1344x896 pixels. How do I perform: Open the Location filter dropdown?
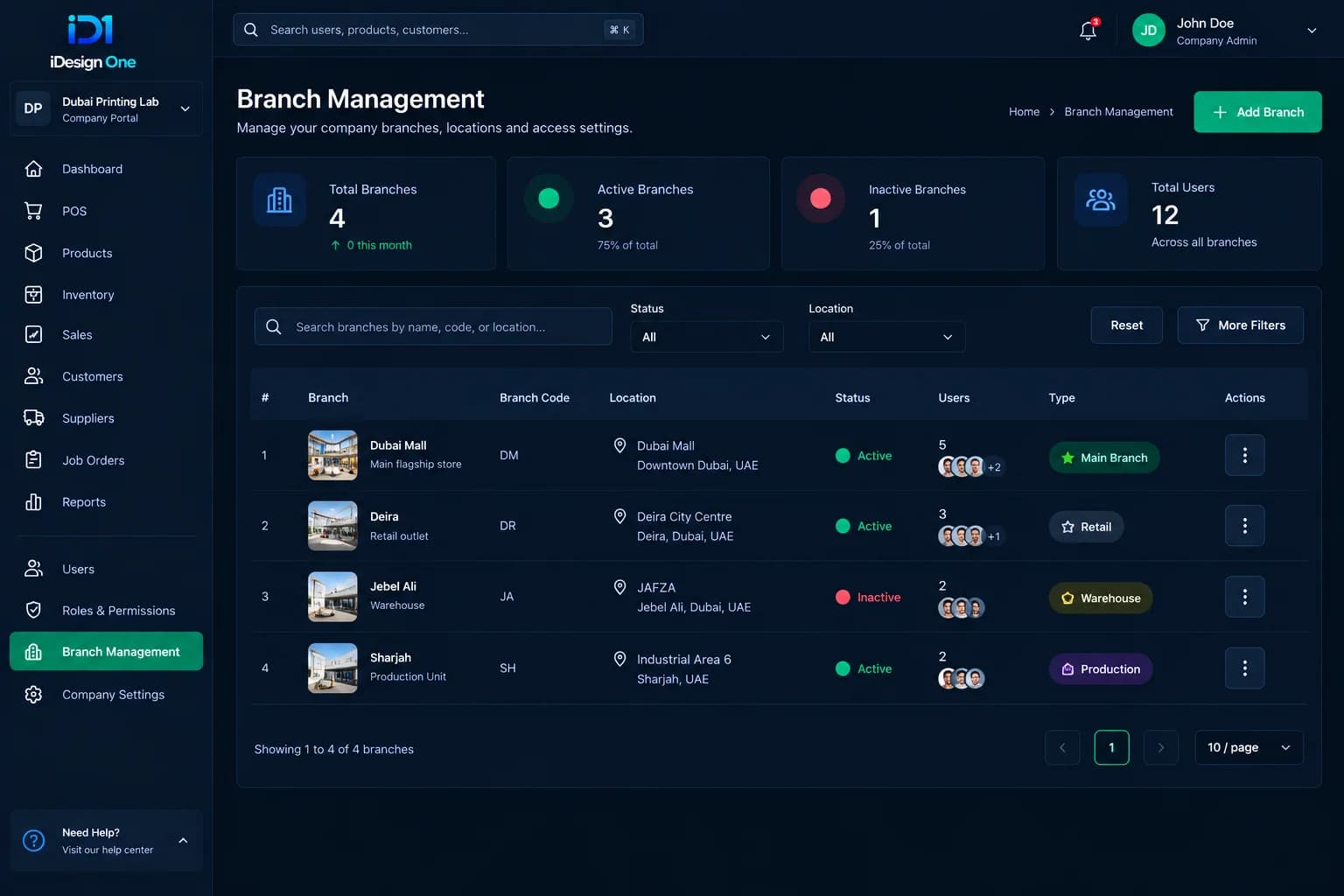tap(886, 337)
